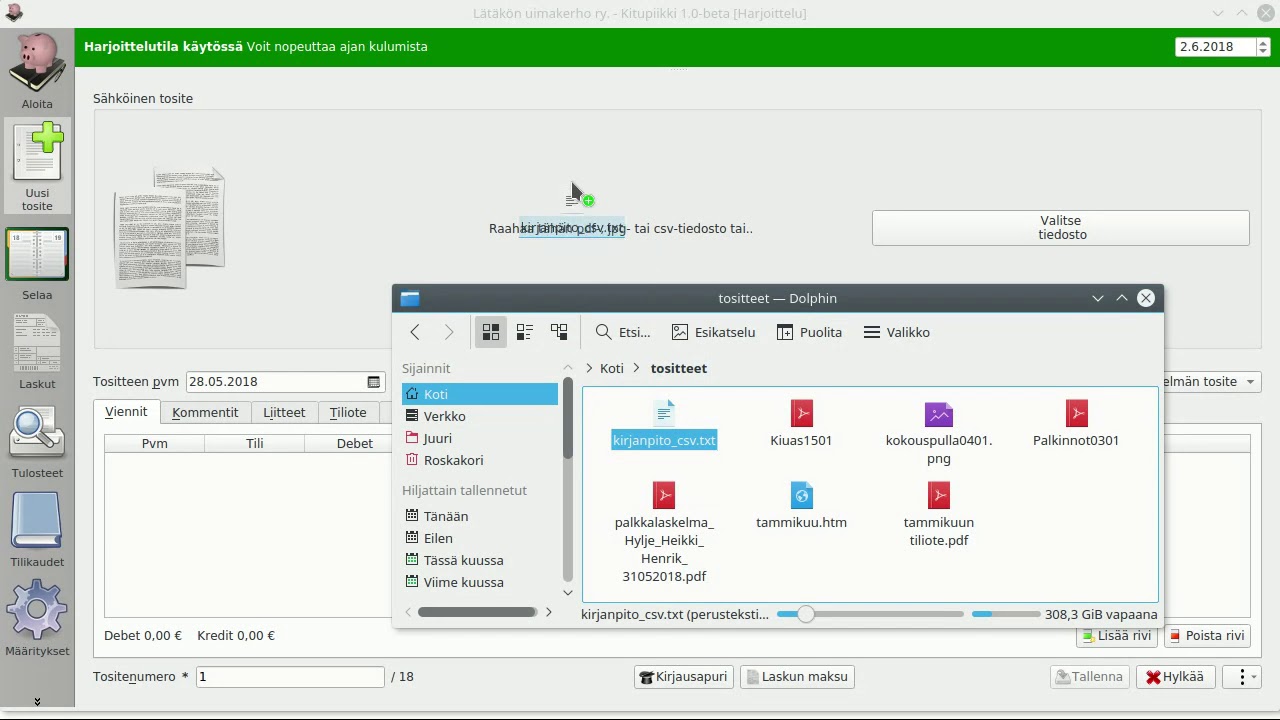Viewport: 1280px width, 720px height.
Task: Click the Pvm column header
Action: click(x=154, y=443)
